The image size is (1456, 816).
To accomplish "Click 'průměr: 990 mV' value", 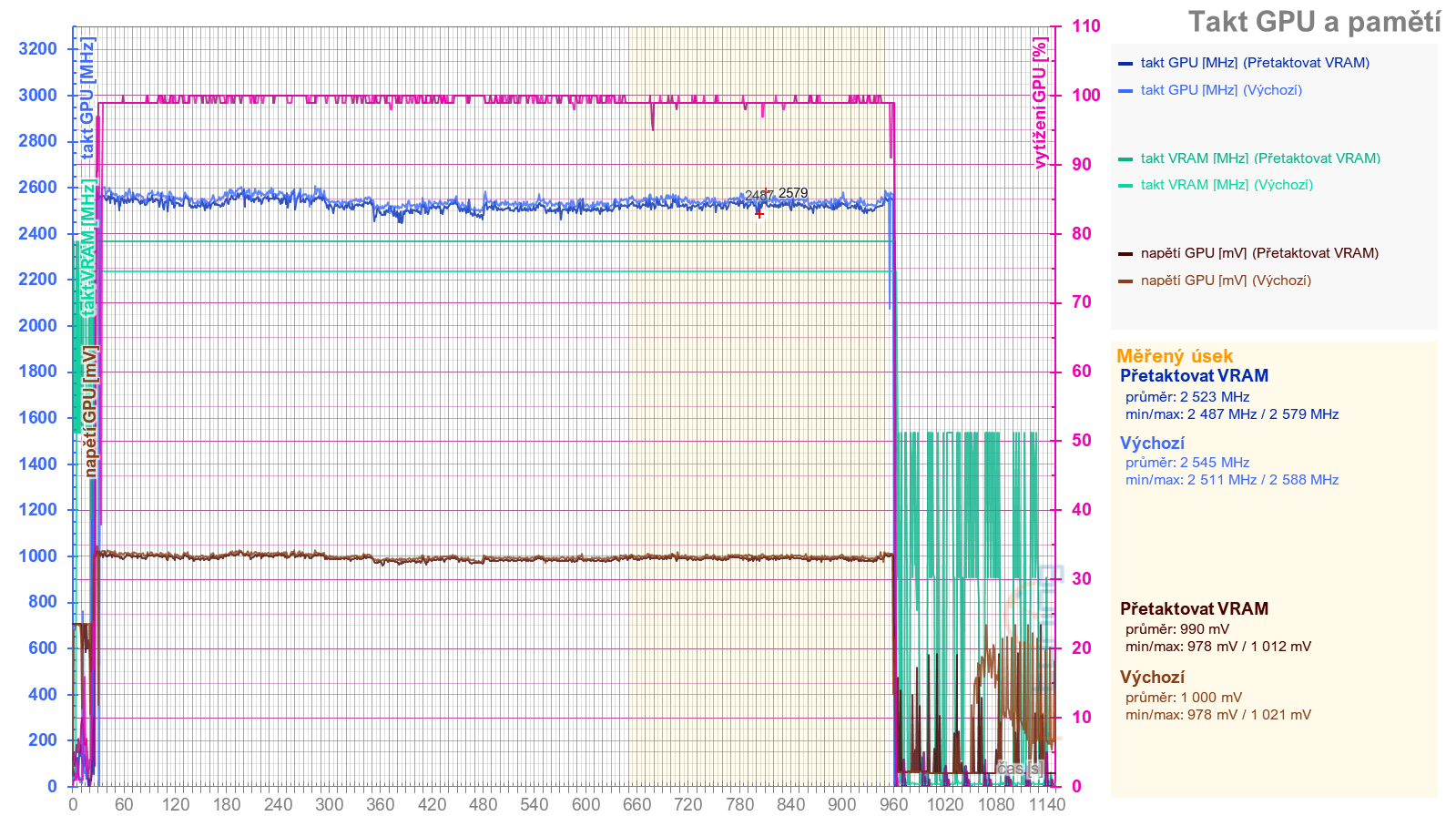I will (1177, 629).
